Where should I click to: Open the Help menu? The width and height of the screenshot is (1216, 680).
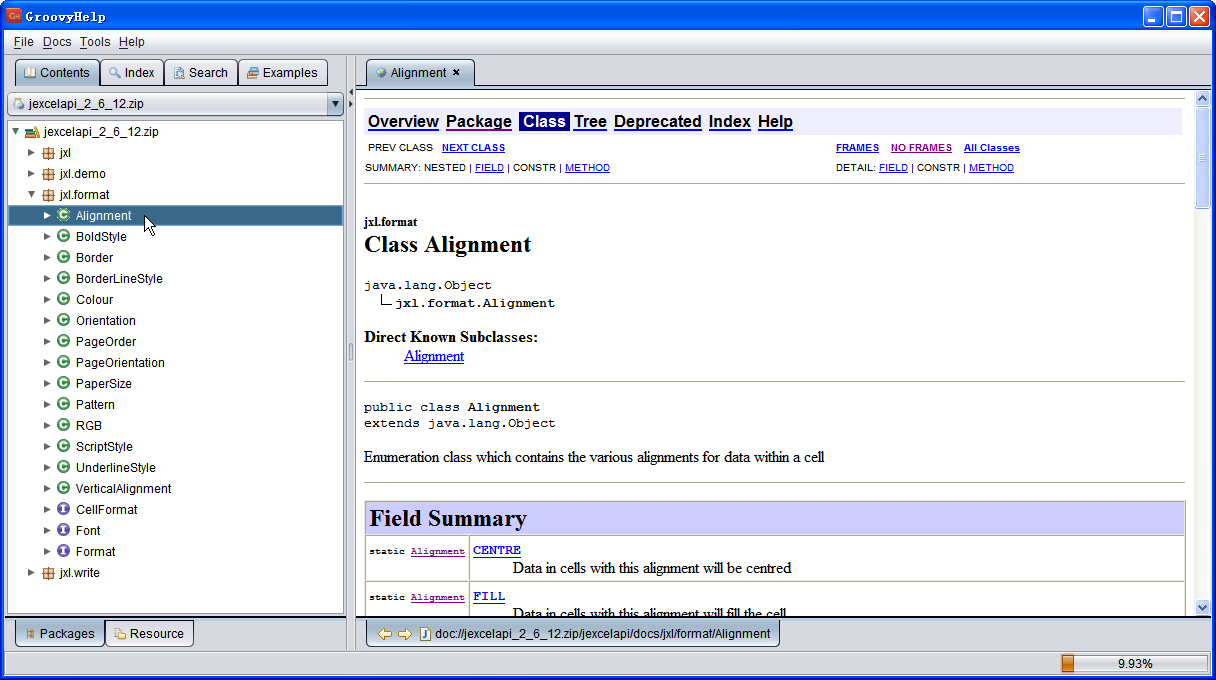131,42
